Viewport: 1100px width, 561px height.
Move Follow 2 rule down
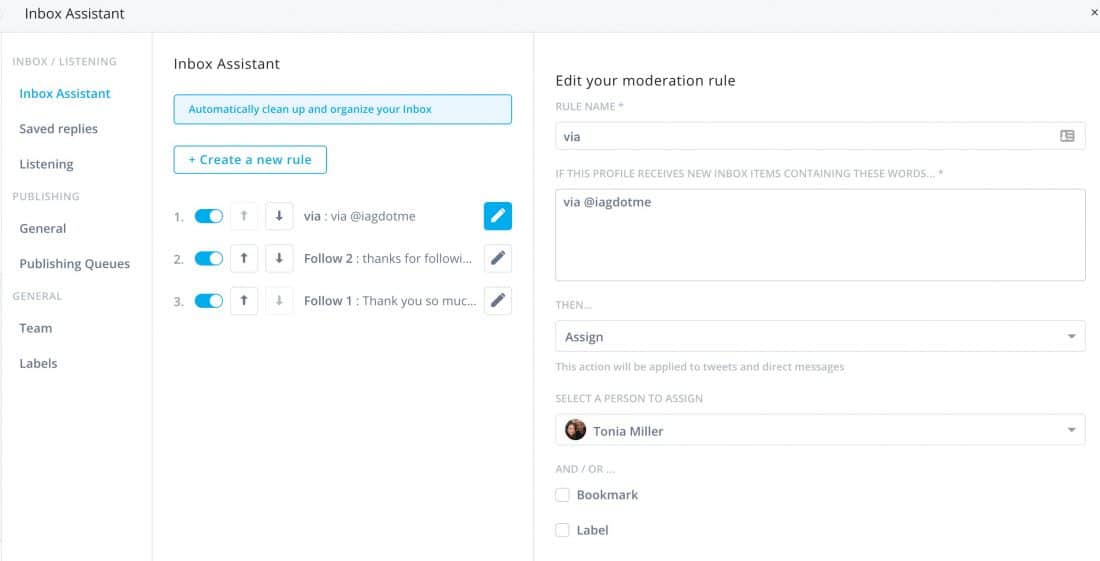[x=279, y=258]
